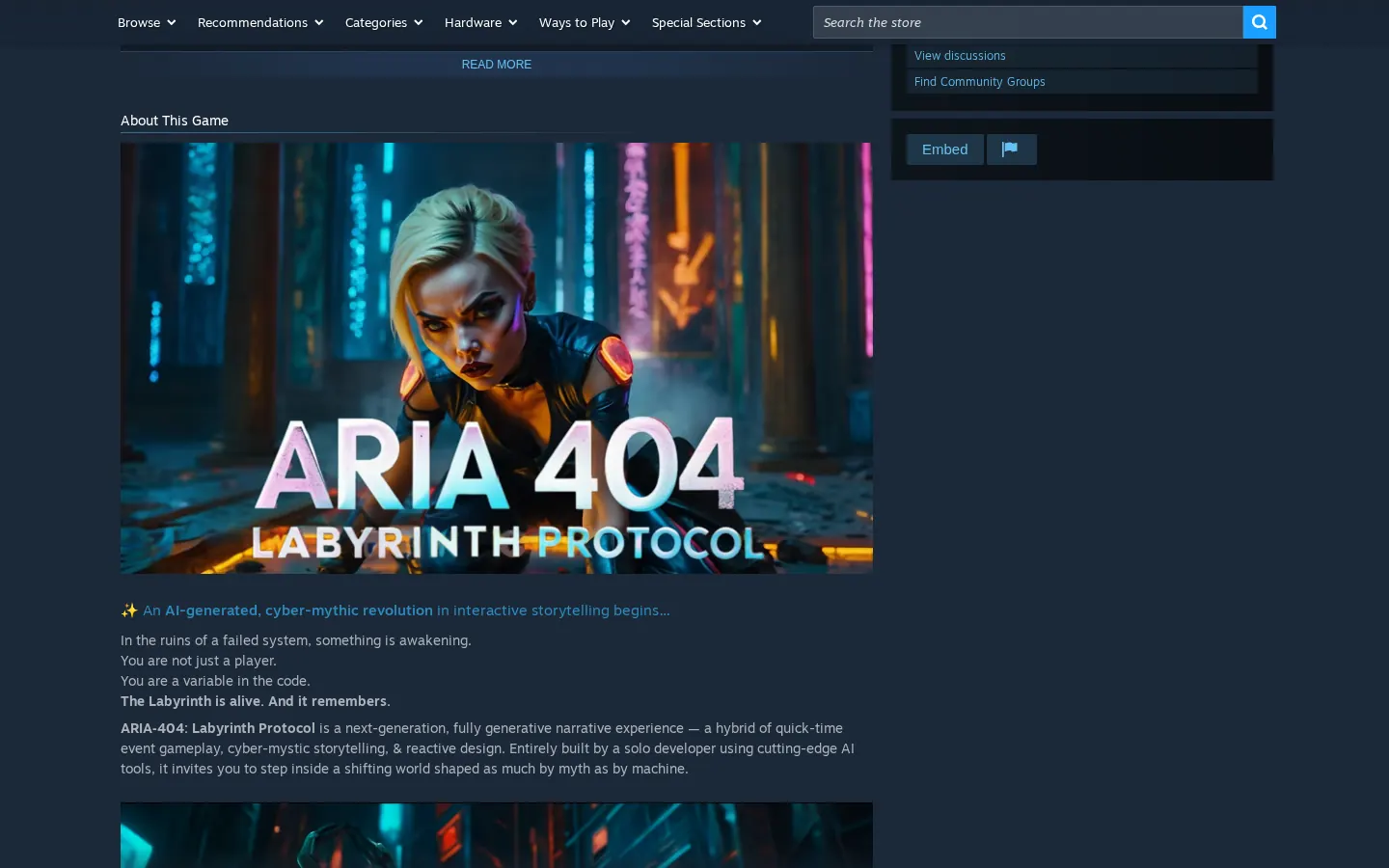Click the search magnifier icon
This screenshot has width=1389, height=868.
[x=1259, y=22]
